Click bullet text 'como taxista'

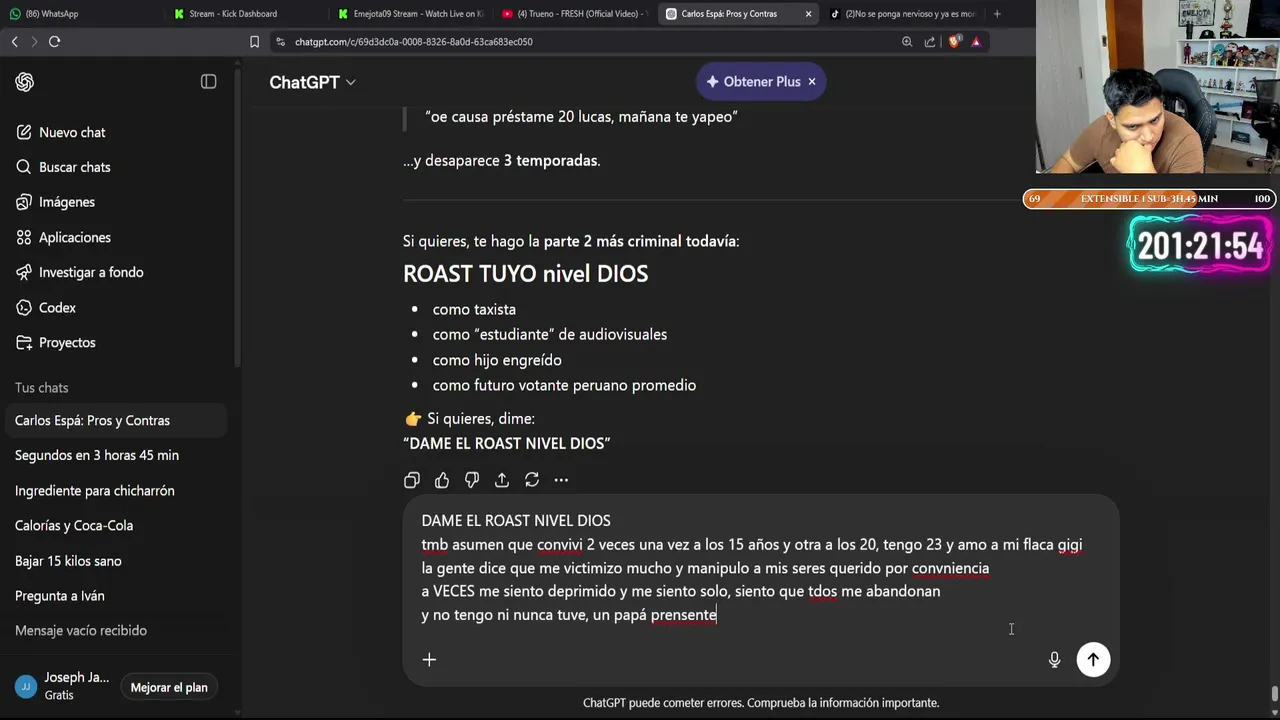tap(474, 310)
